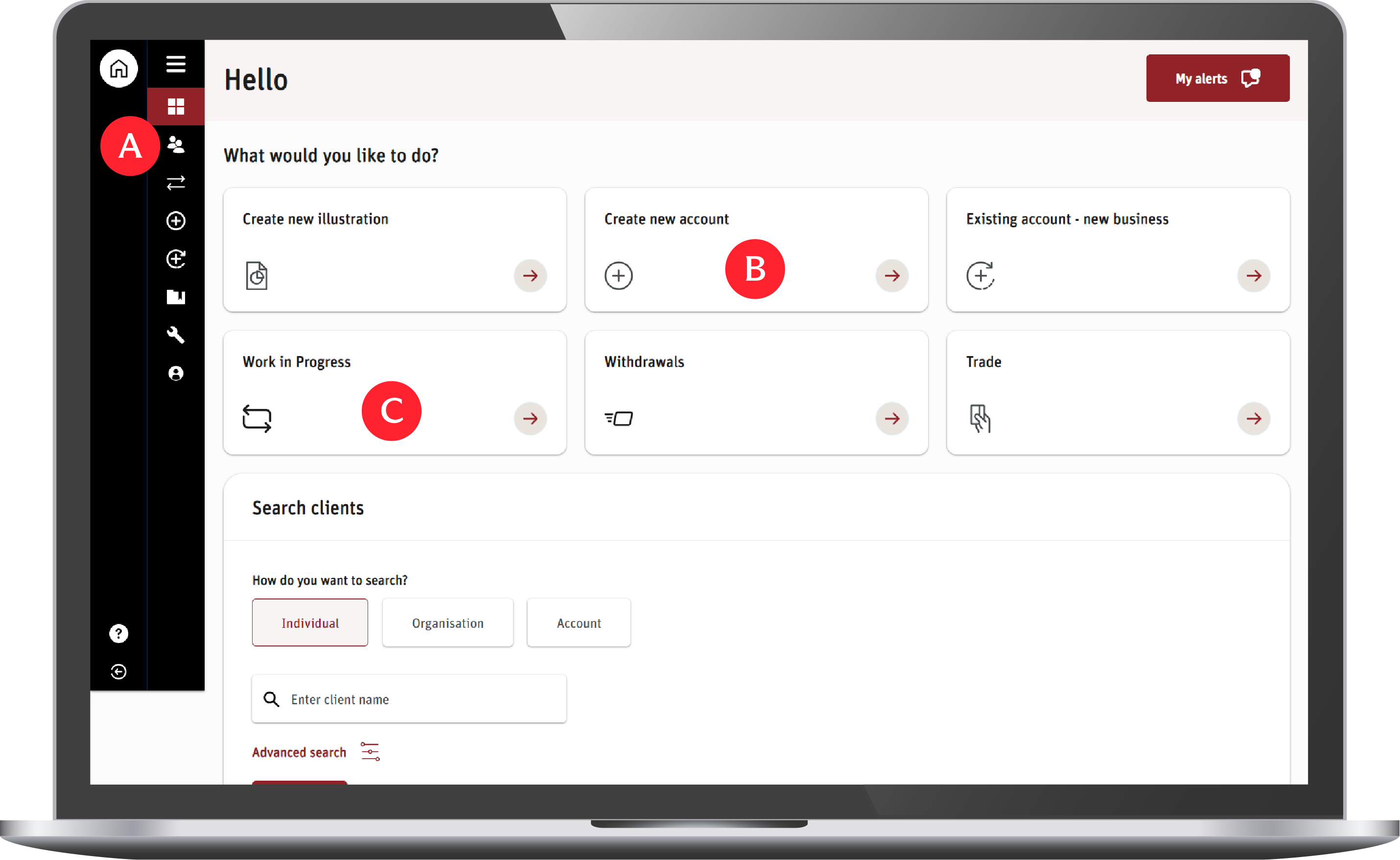Select Account search option

coord(578,623)
